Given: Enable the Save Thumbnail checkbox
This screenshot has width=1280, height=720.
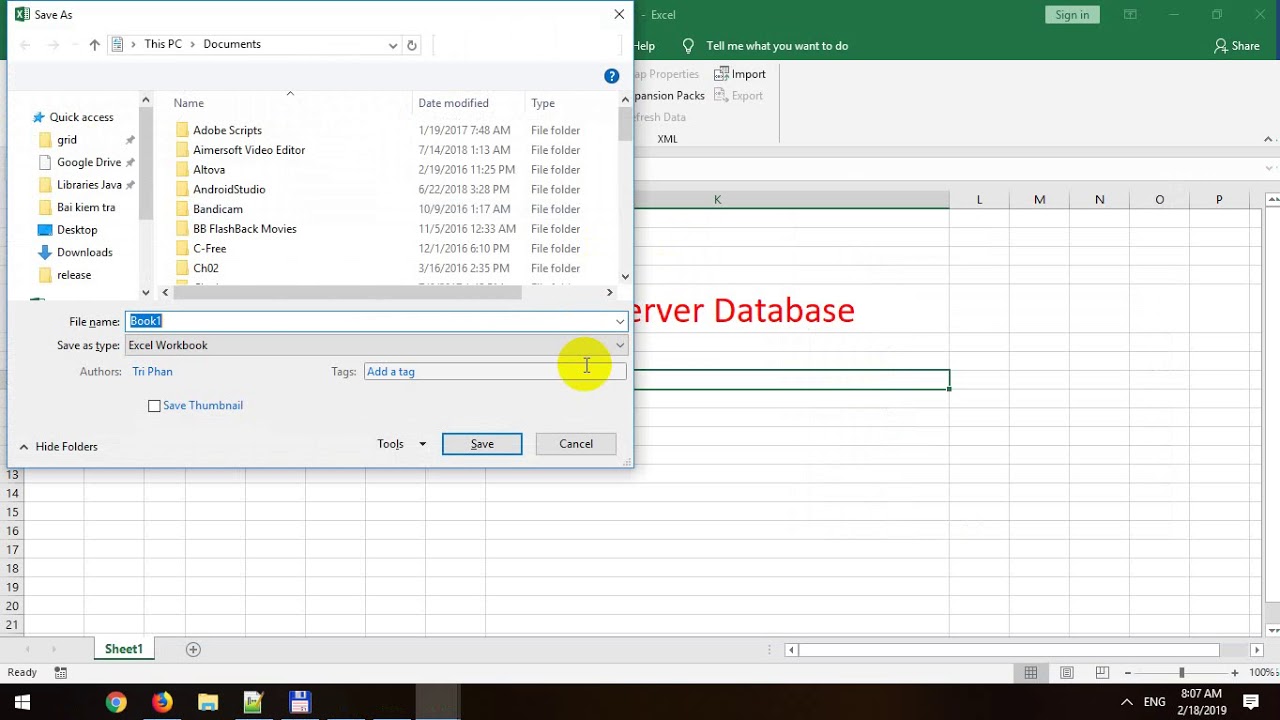Looking at the screenshot, I should tap(154, 406).
